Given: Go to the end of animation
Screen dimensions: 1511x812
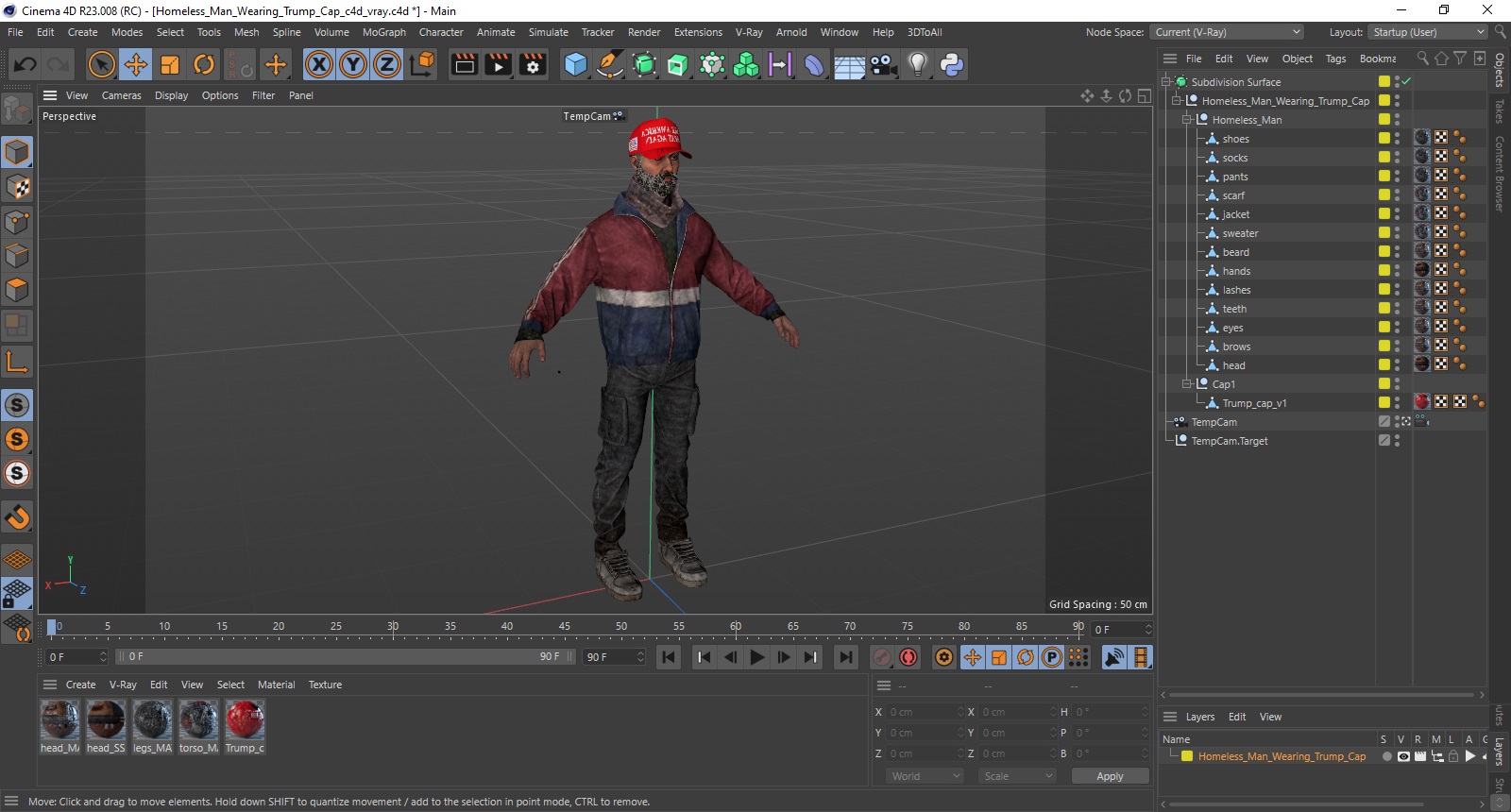Looking at the screenshot, I should (846, 657).
